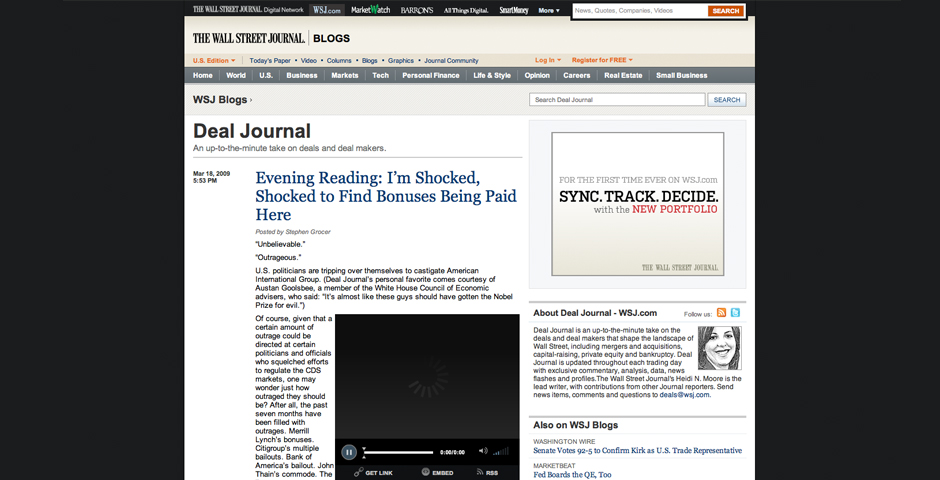Open the Careers navigation tab

(x=576, y=76)
